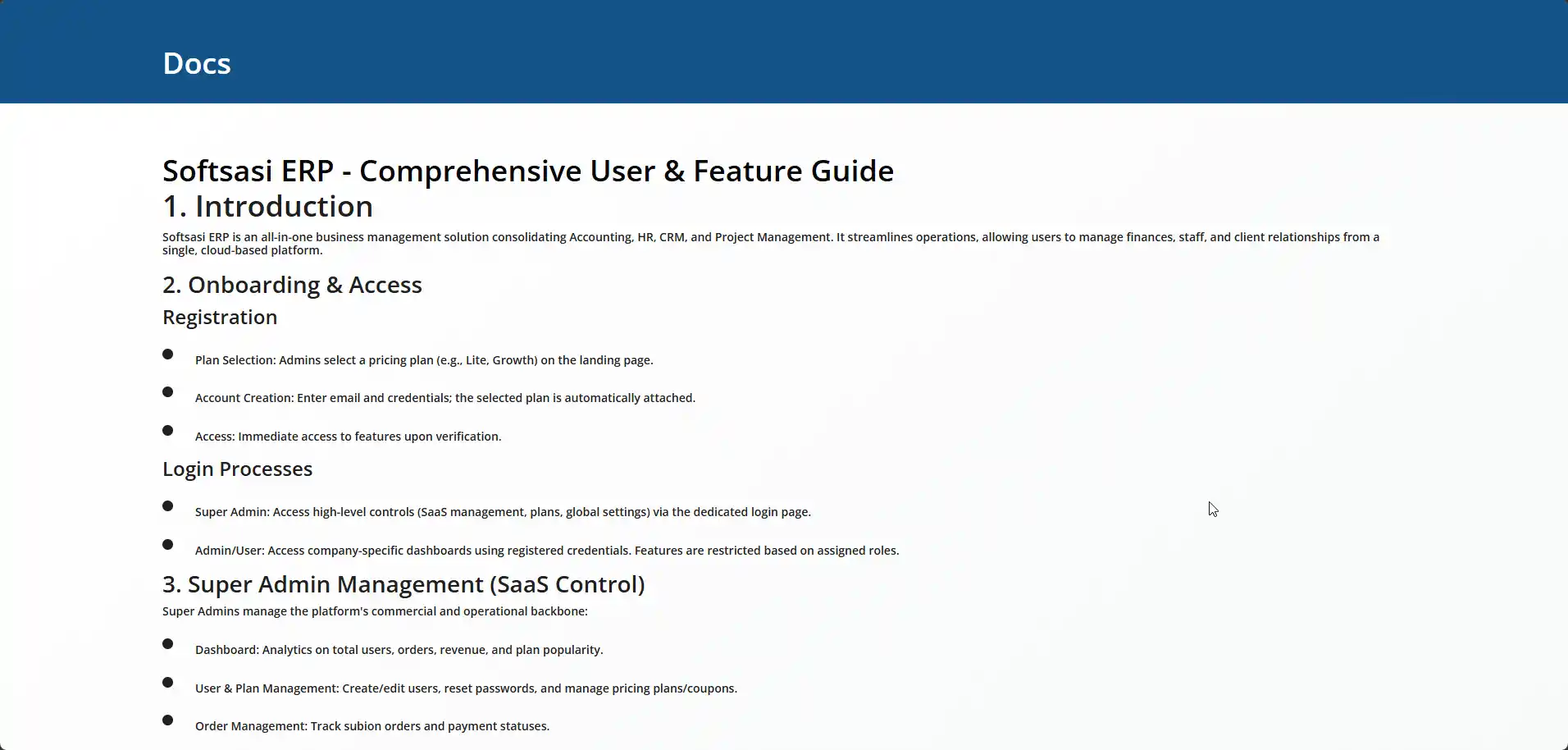Click the 'Plan Selection' bullet text
This screenshot has height=750, width=1568.
(x=424, y=360)
